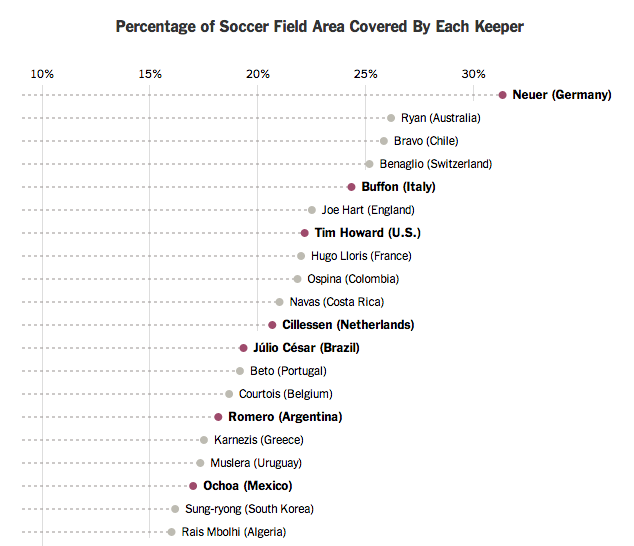Click the 20% axis tick label

[258, 74]
